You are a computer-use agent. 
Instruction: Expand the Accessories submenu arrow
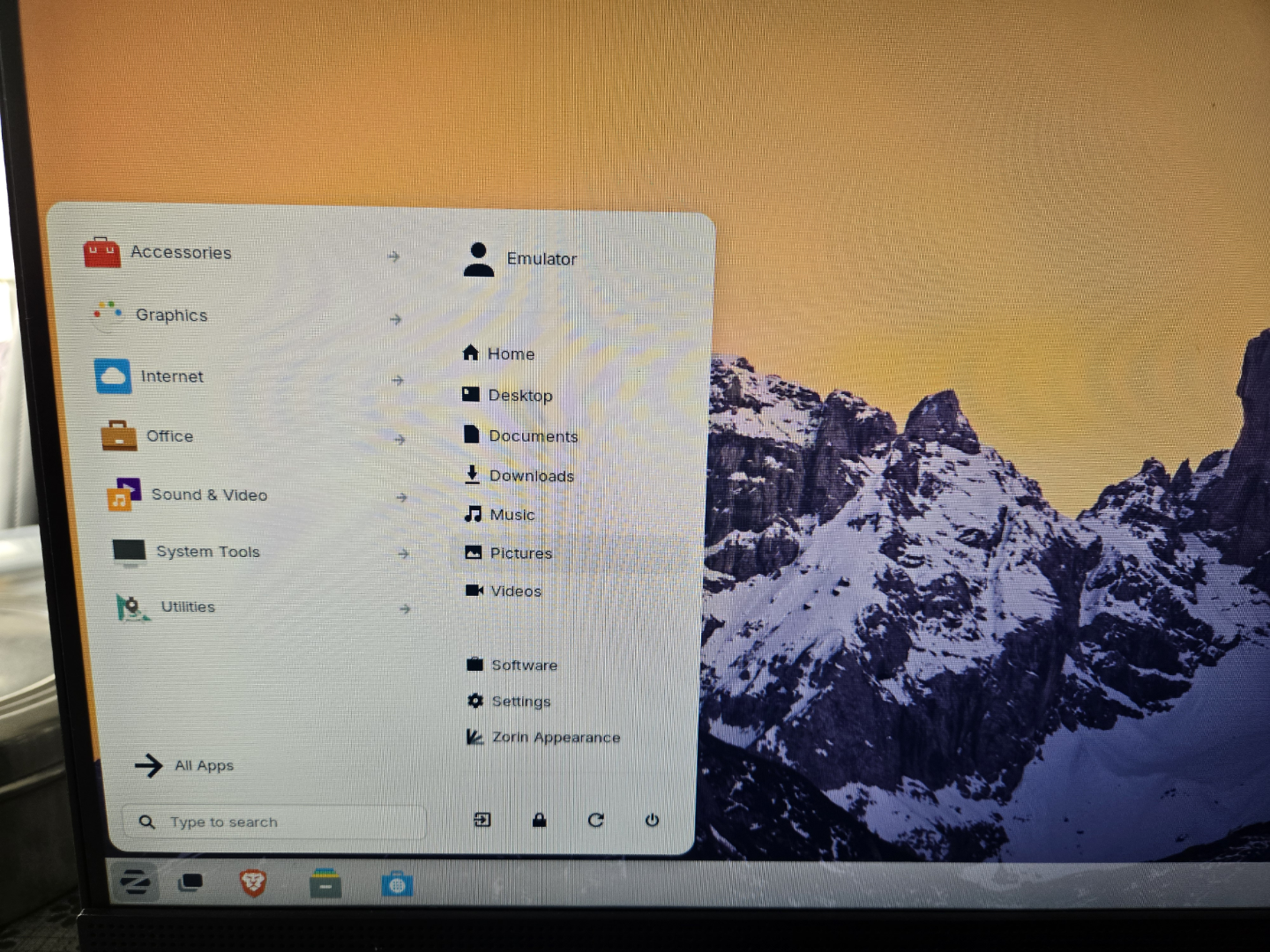393,257
